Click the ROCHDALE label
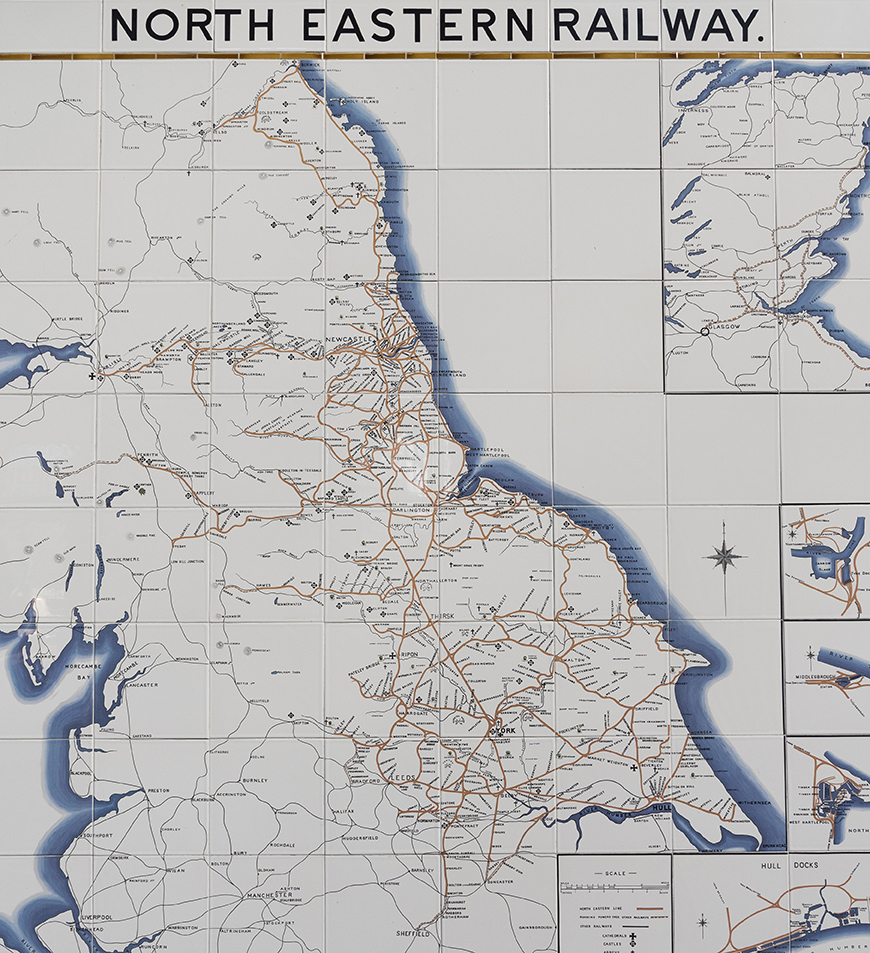The image size is (870, 953). click(283, 845)
